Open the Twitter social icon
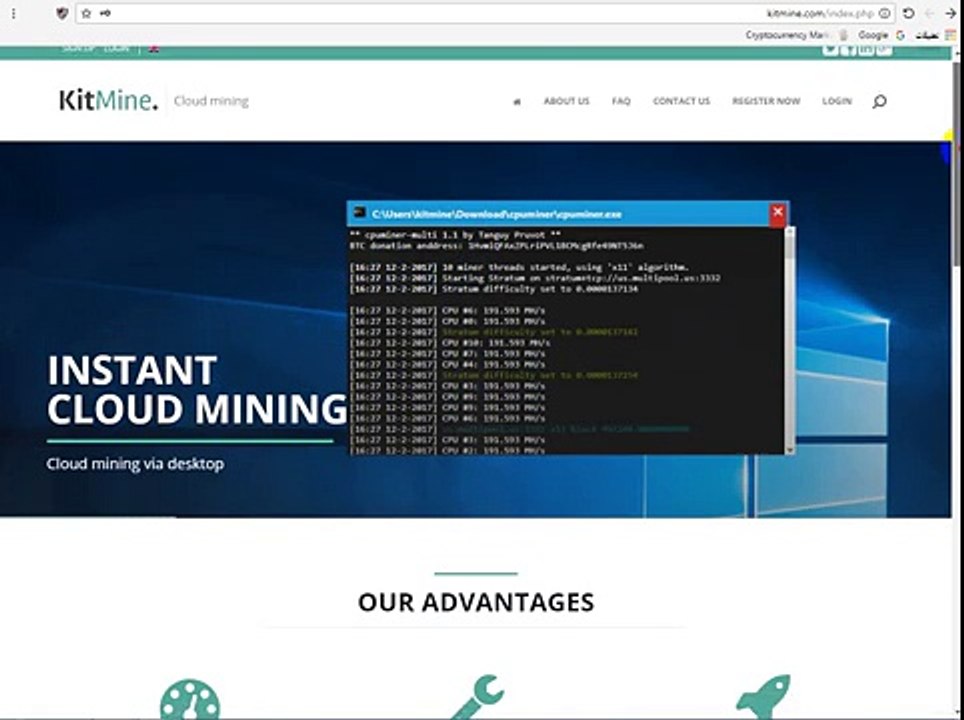The height and width of the screenshot is (720, 964). [830, 49]
